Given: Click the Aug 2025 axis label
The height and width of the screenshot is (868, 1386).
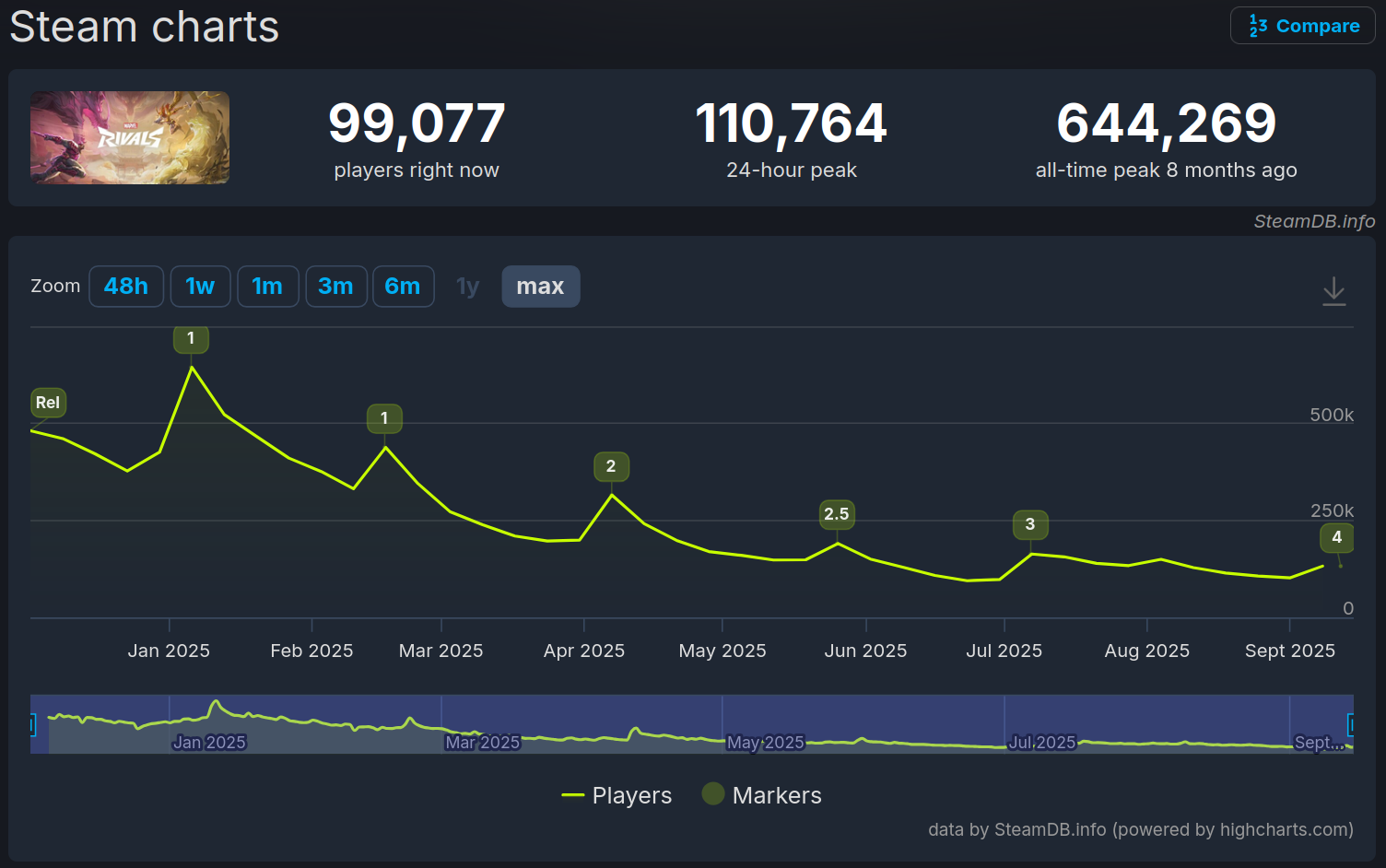Looking at the screenshot, I should [1147, 651].
